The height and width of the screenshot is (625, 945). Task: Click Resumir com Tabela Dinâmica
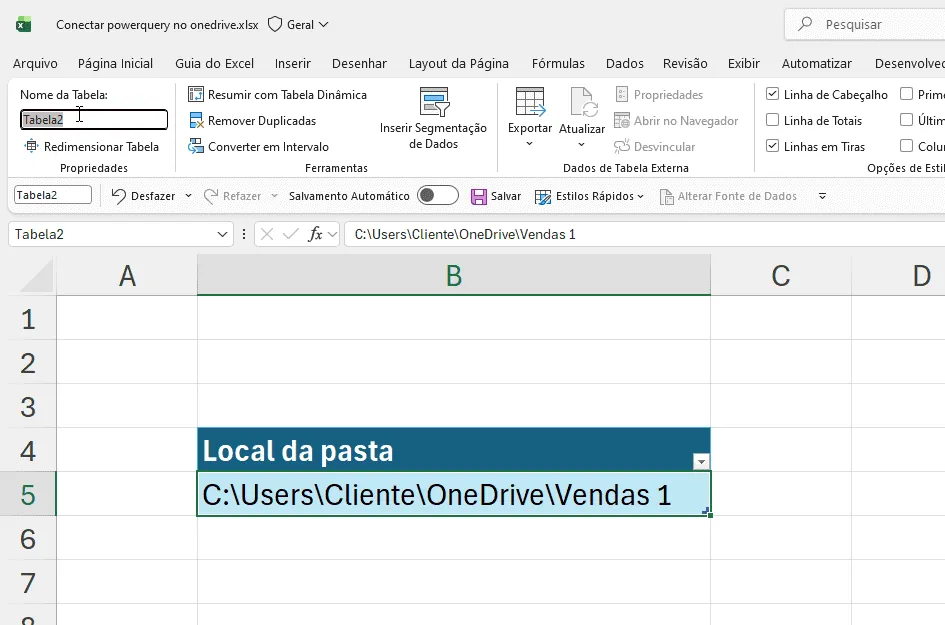click(277, 95)
